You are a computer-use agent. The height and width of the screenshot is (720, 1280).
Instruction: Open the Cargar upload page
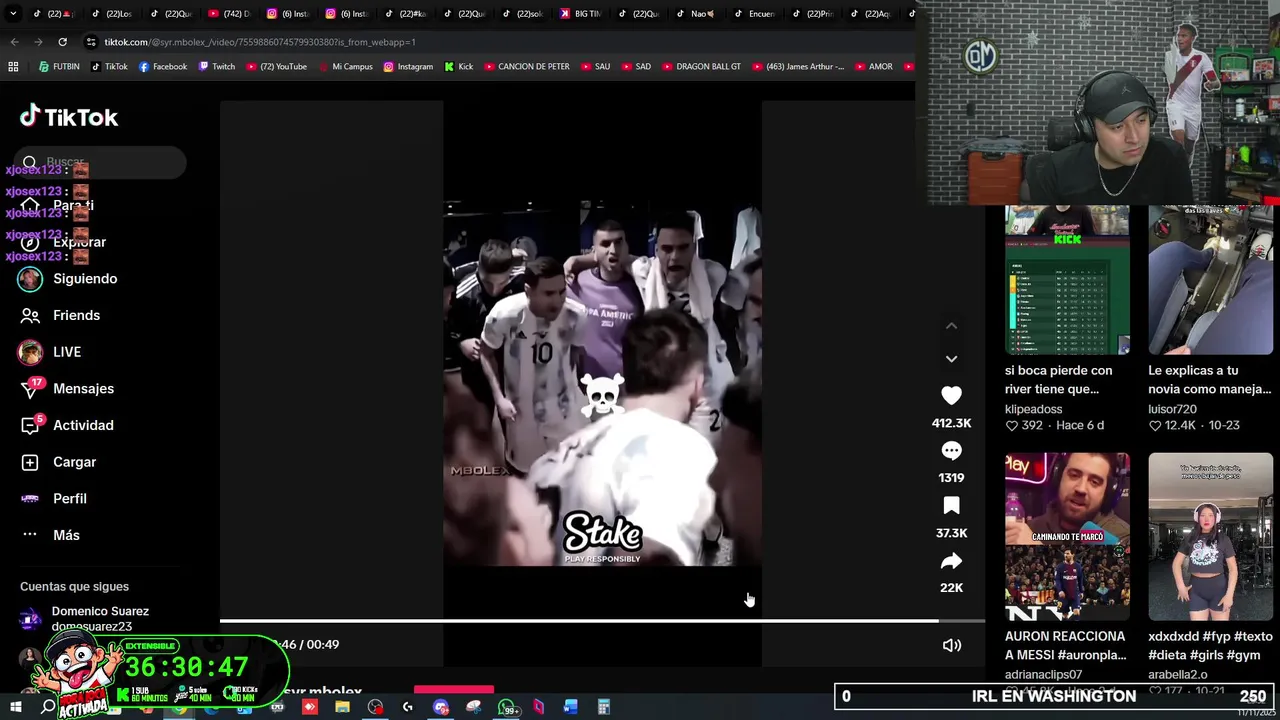tap(58, 462)
